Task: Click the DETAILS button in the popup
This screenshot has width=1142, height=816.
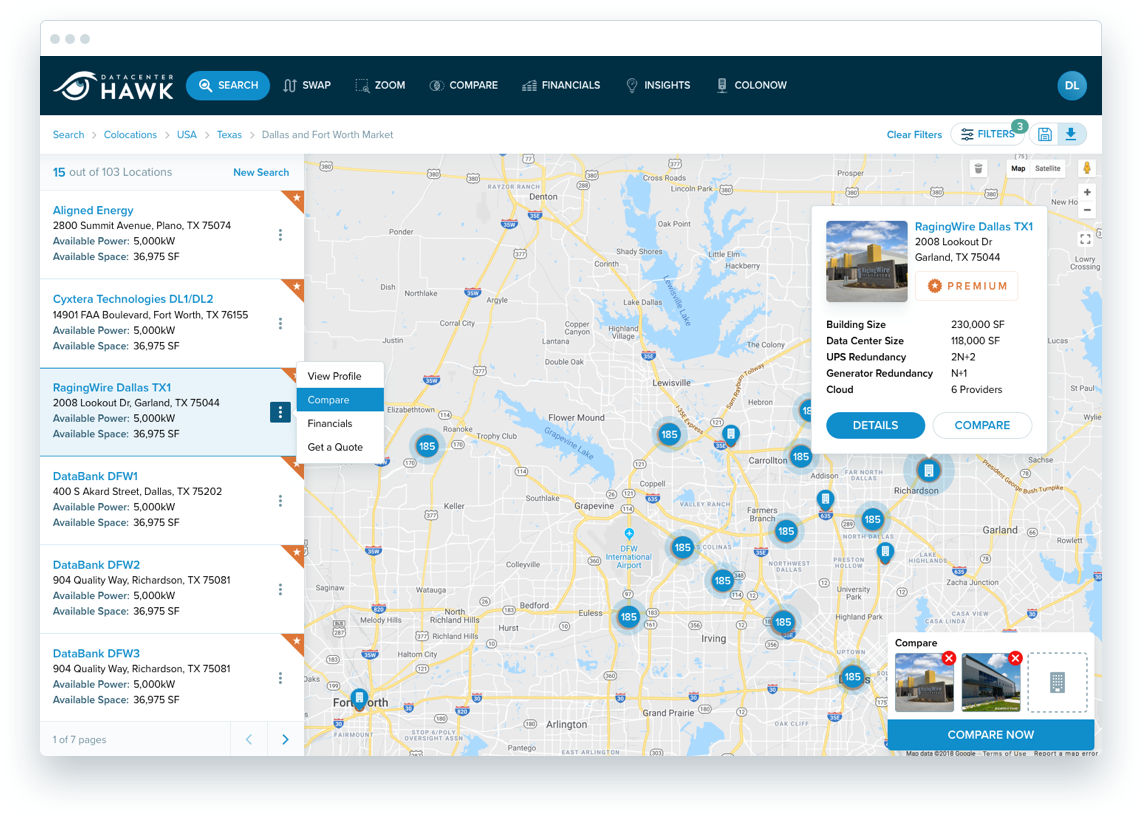Action: (x=875, y=425)
